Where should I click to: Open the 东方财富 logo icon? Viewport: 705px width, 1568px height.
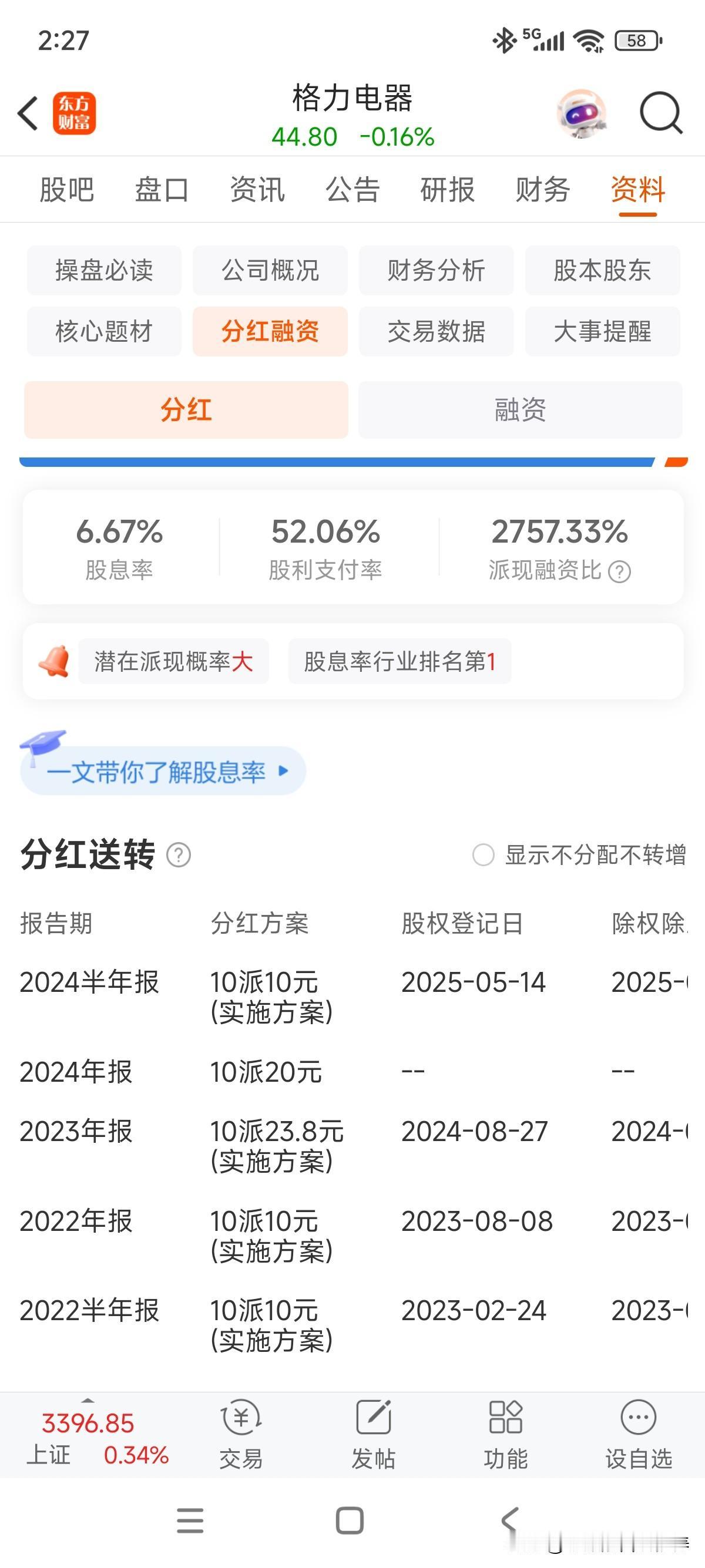point(74,113)
